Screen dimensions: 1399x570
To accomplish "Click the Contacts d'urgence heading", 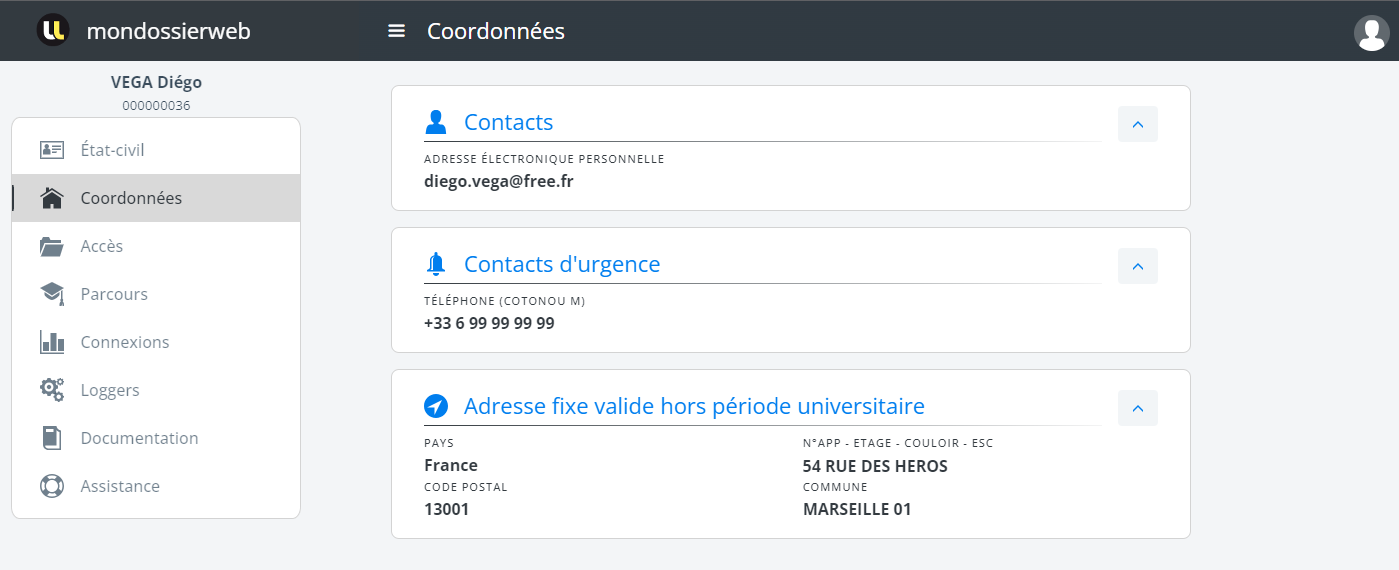I will tap(561, 264).
